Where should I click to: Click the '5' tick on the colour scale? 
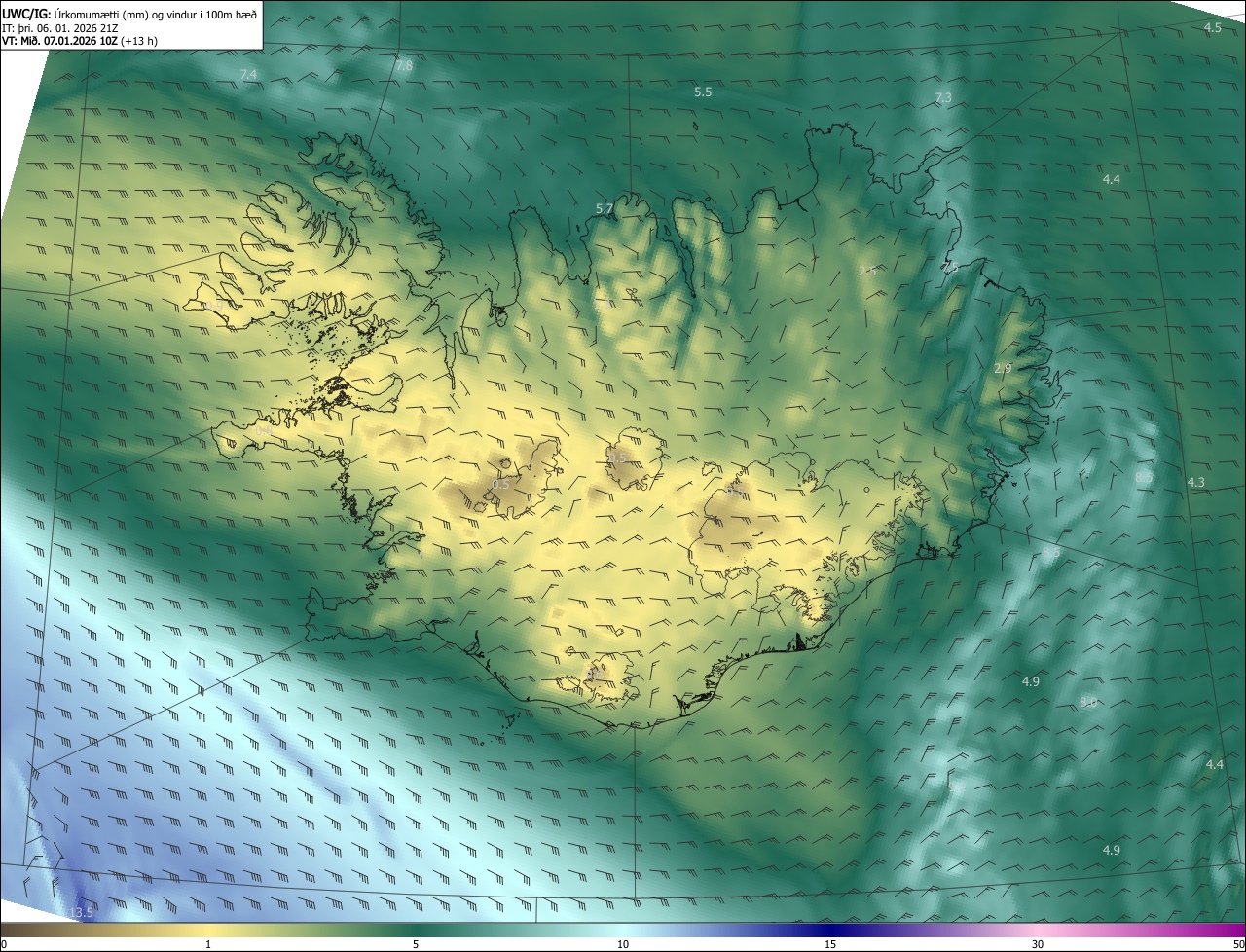pos(416,944)
